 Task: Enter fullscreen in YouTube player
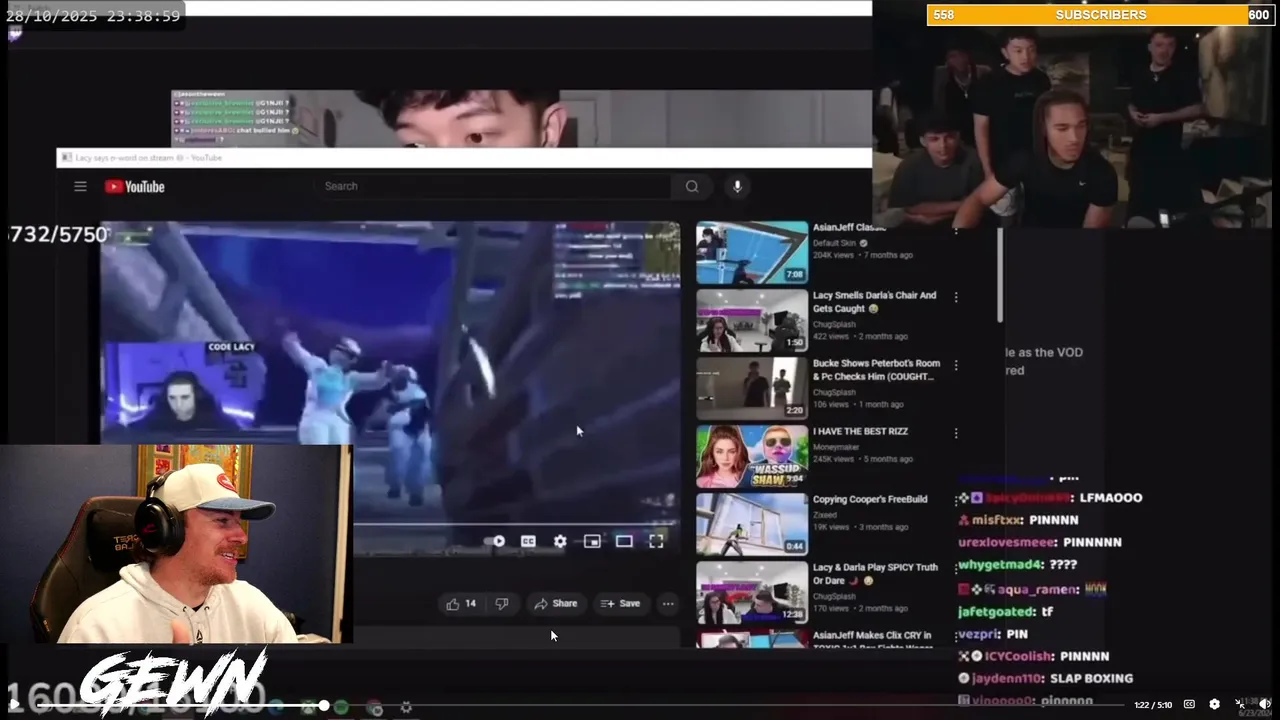656,541
